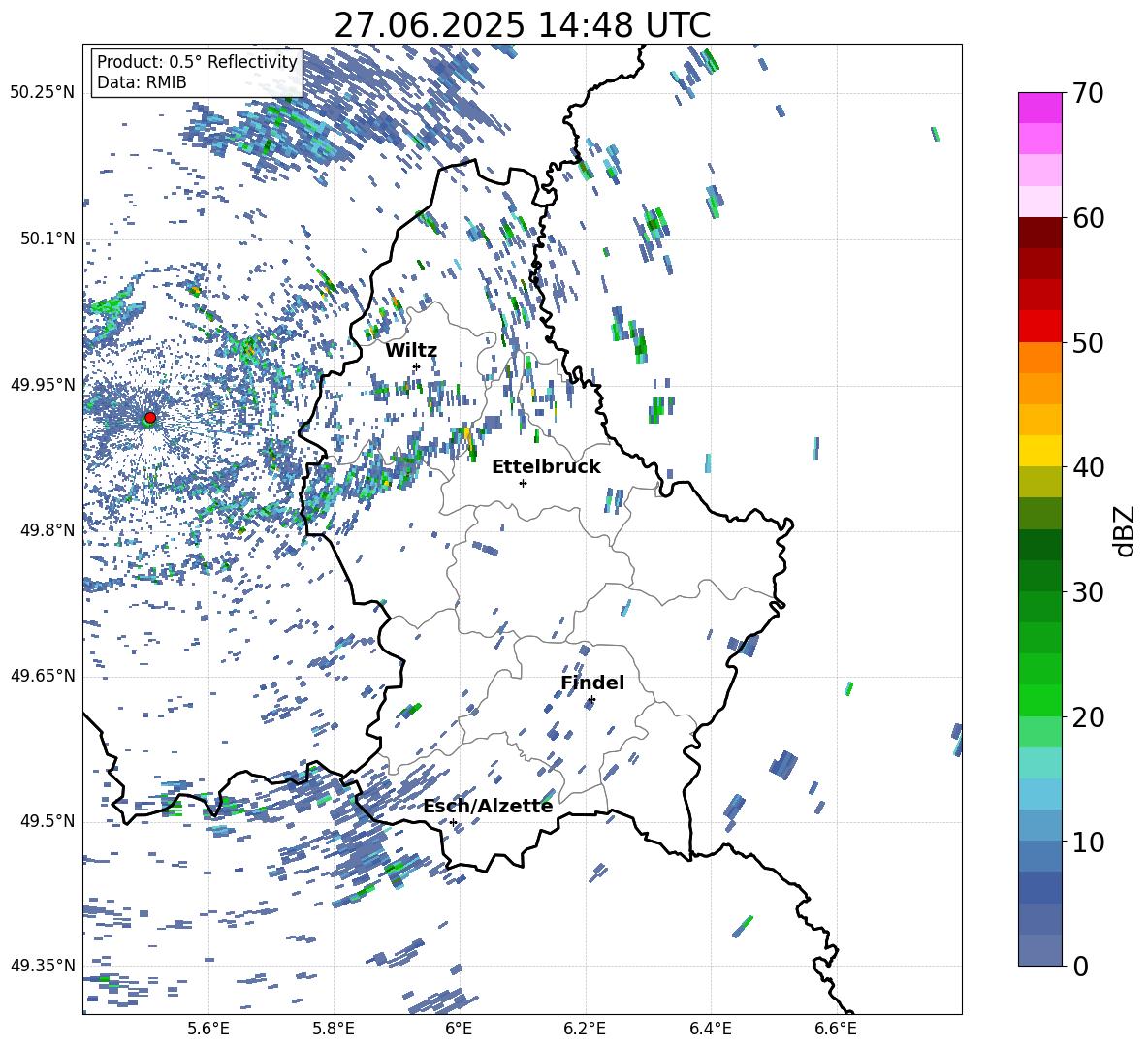Click the 5.6°E longitude tick label

[208, 1030]
